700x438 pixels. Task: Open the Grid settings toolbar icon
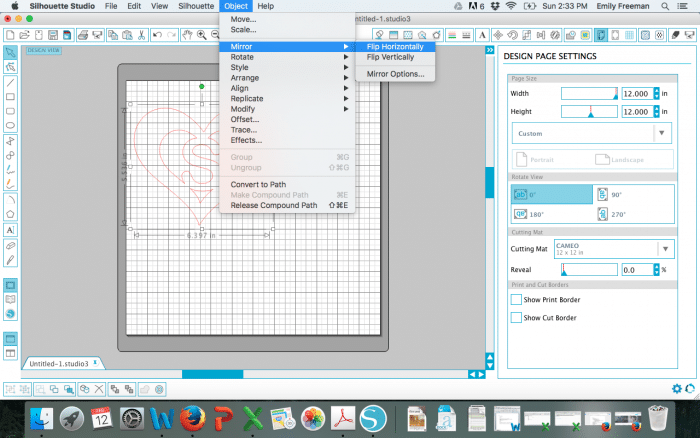(x=629, y=35)
